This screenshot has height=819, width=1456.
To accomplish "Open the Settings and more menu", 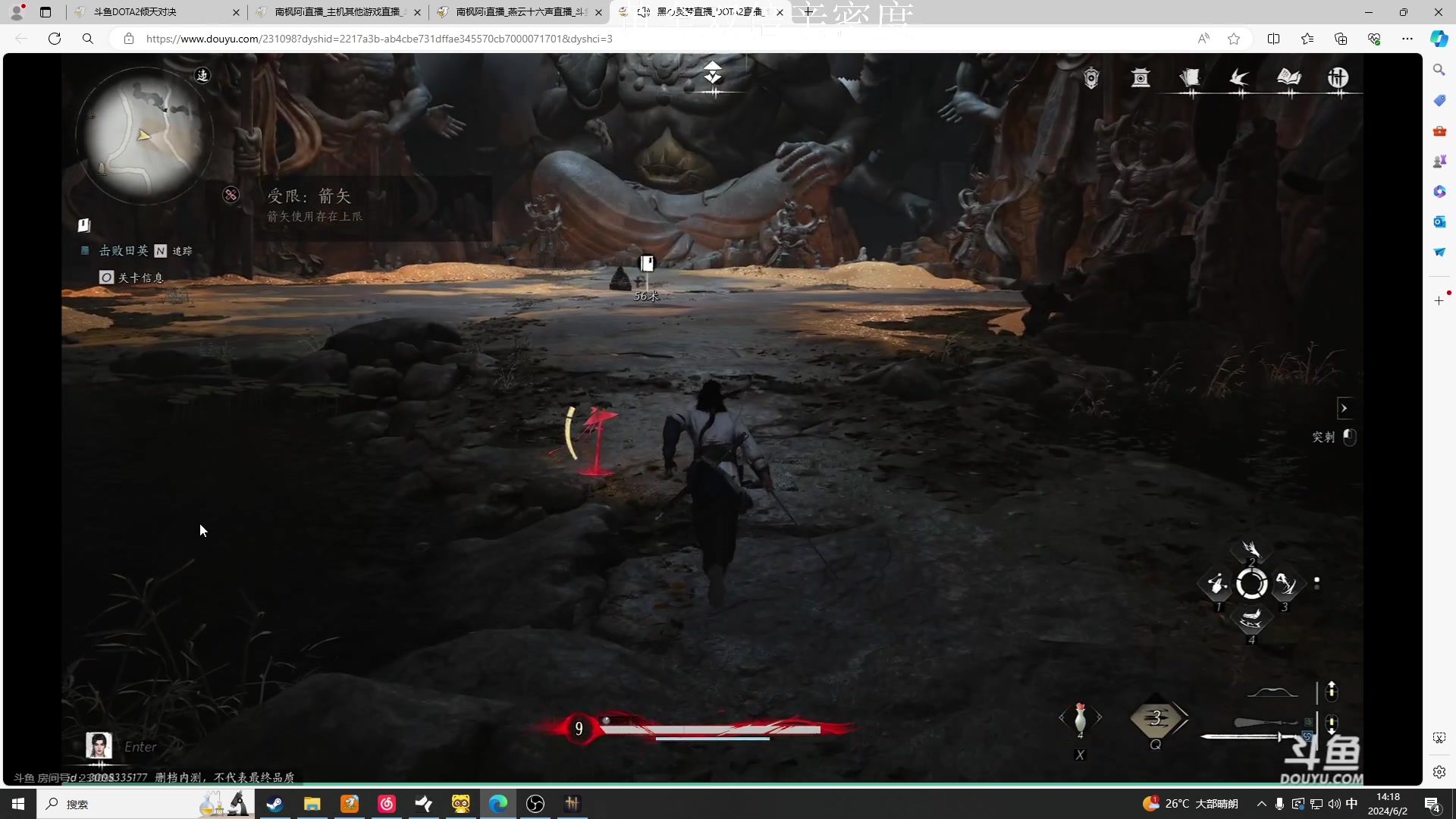I will click(x=1407, y=39).
